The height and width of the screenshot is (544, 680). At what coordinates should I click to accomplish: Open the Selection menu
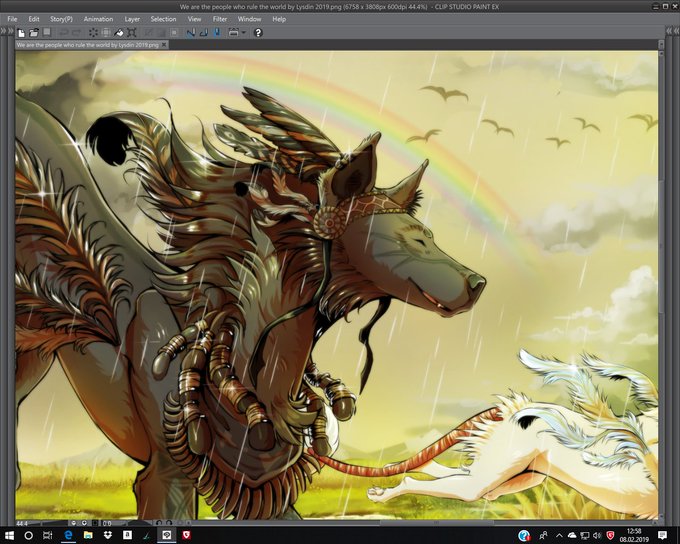pos(163,19)
